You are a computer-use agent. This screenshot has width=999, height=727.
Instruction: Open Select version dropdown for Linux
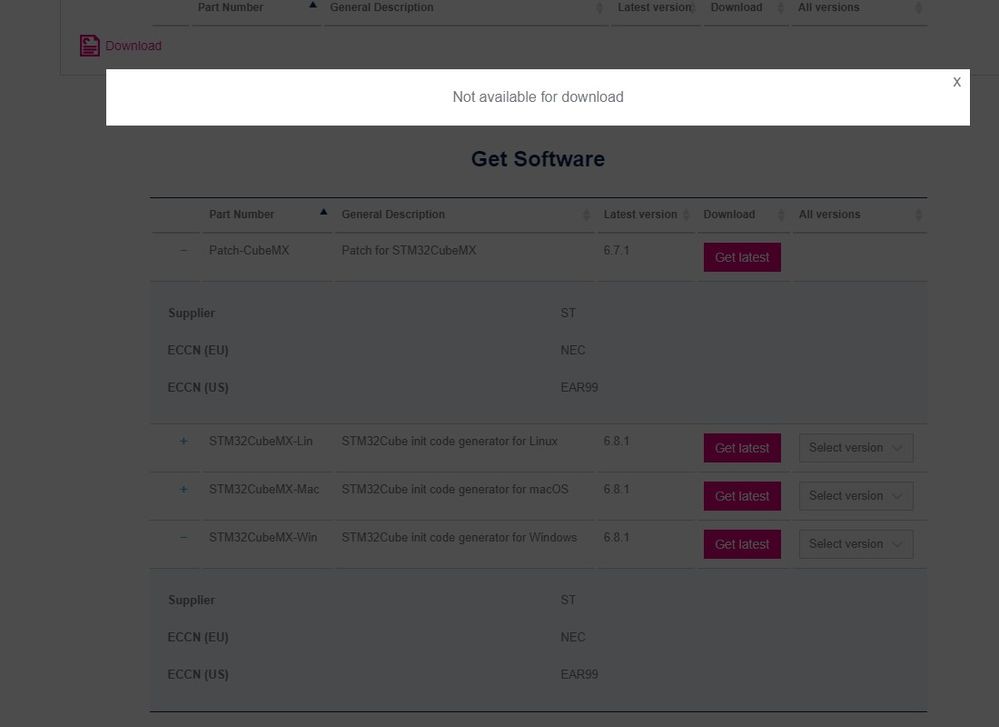pyautogui.click(x=856, y=448)
